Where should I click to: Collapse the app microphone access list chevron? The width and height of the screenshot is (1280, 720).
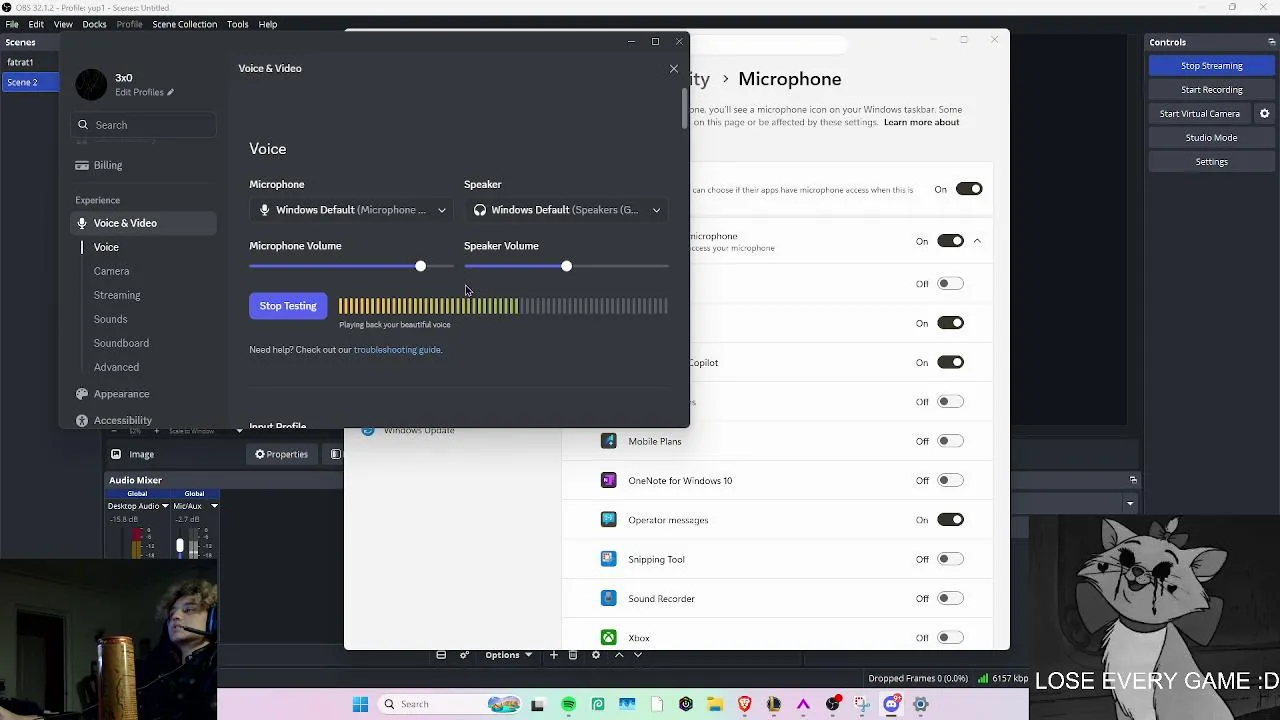coord(977,241)
